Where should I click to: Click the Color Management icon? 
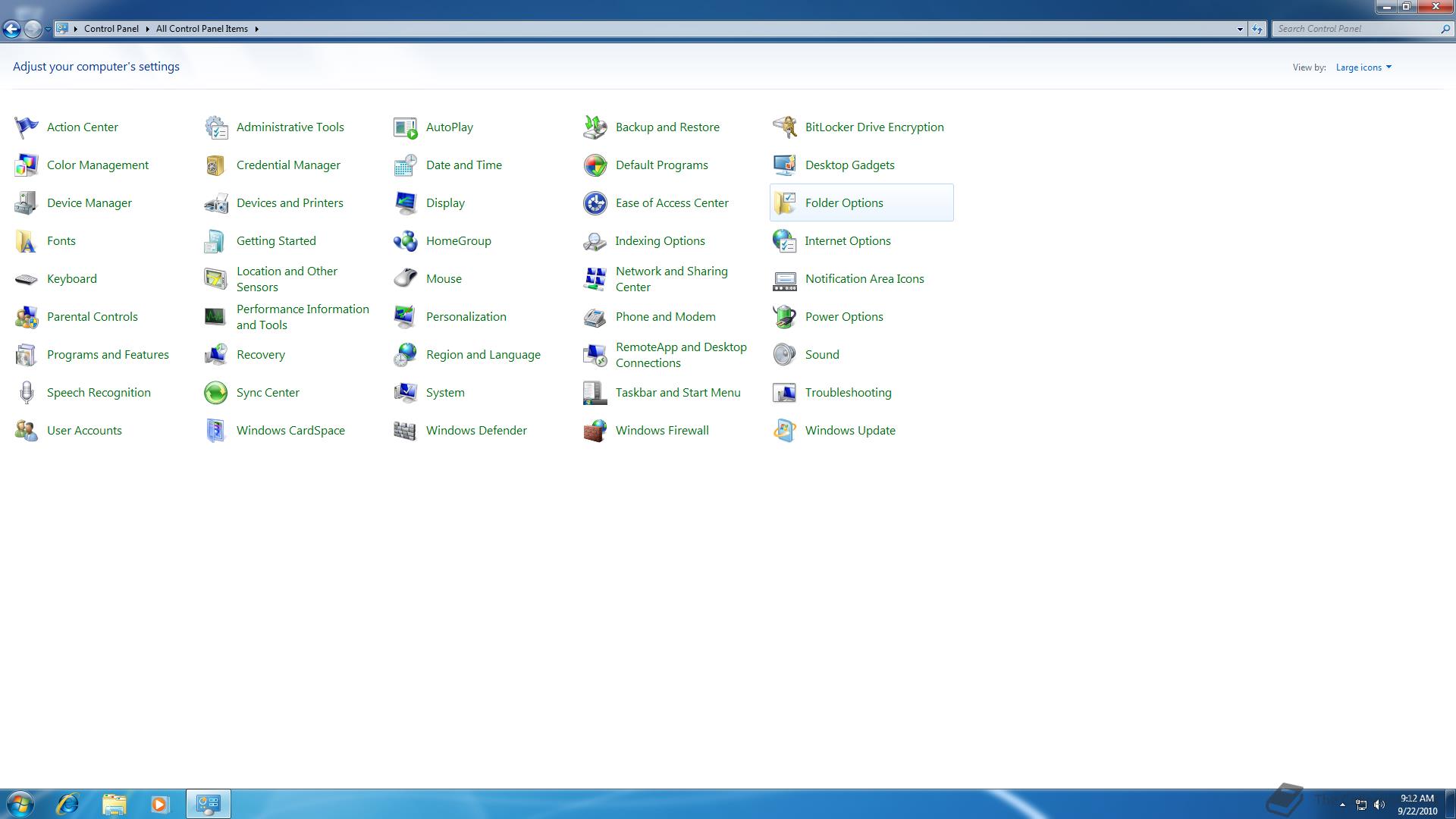tap(27, 165)
